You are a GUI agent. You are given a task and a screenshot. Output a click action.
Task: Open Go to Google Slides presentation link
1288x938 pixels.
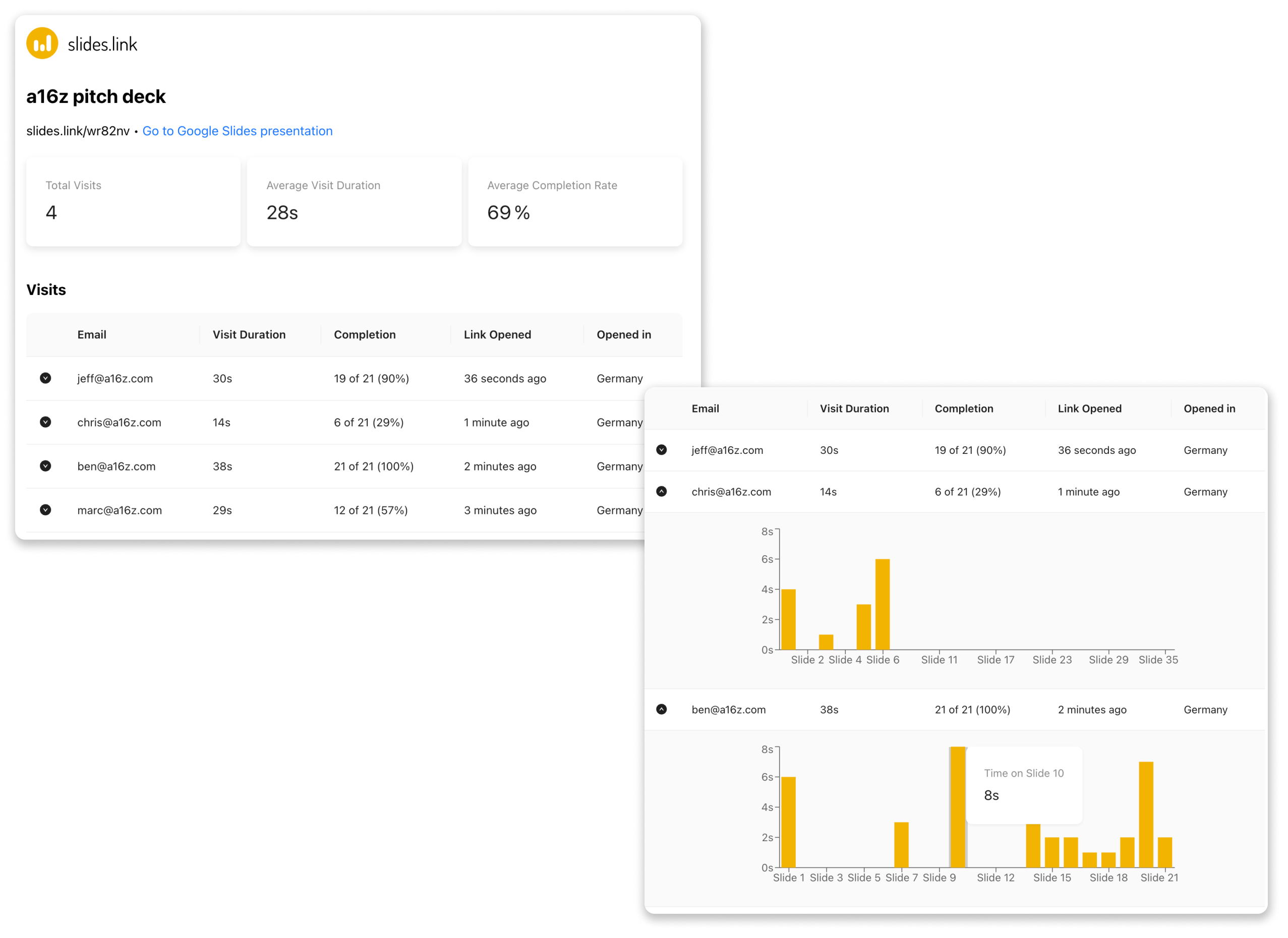click(x=238, y=131)
